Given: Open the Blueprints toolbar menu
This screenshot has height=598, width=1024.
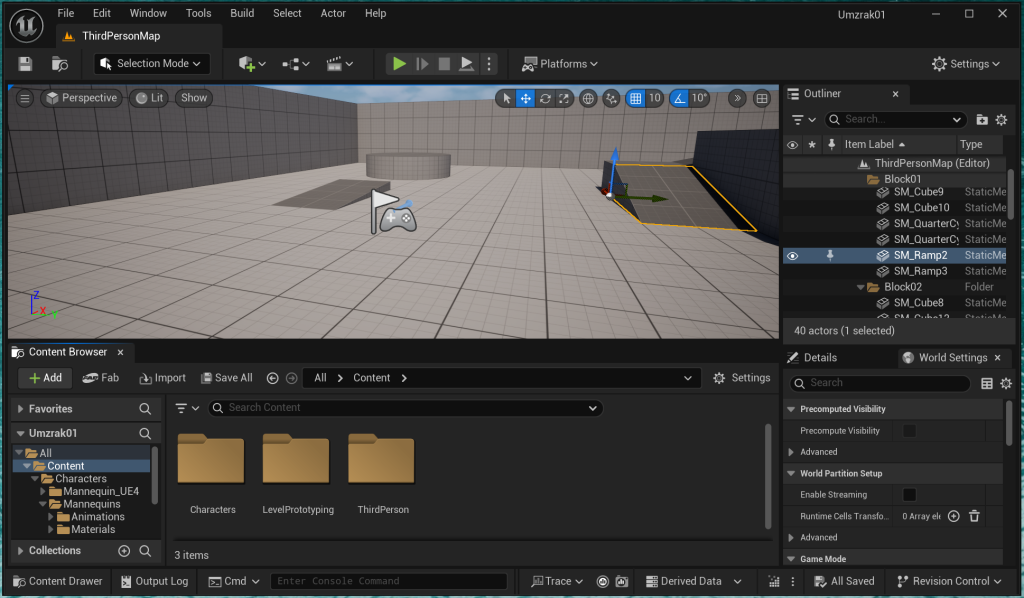Looking at the screenshot, I should (295, 63).
